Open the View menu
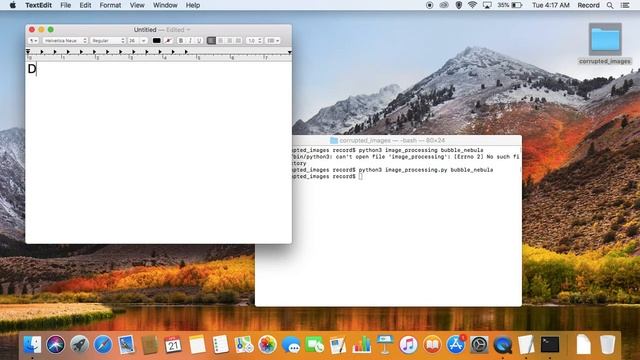 click(137, 5)
